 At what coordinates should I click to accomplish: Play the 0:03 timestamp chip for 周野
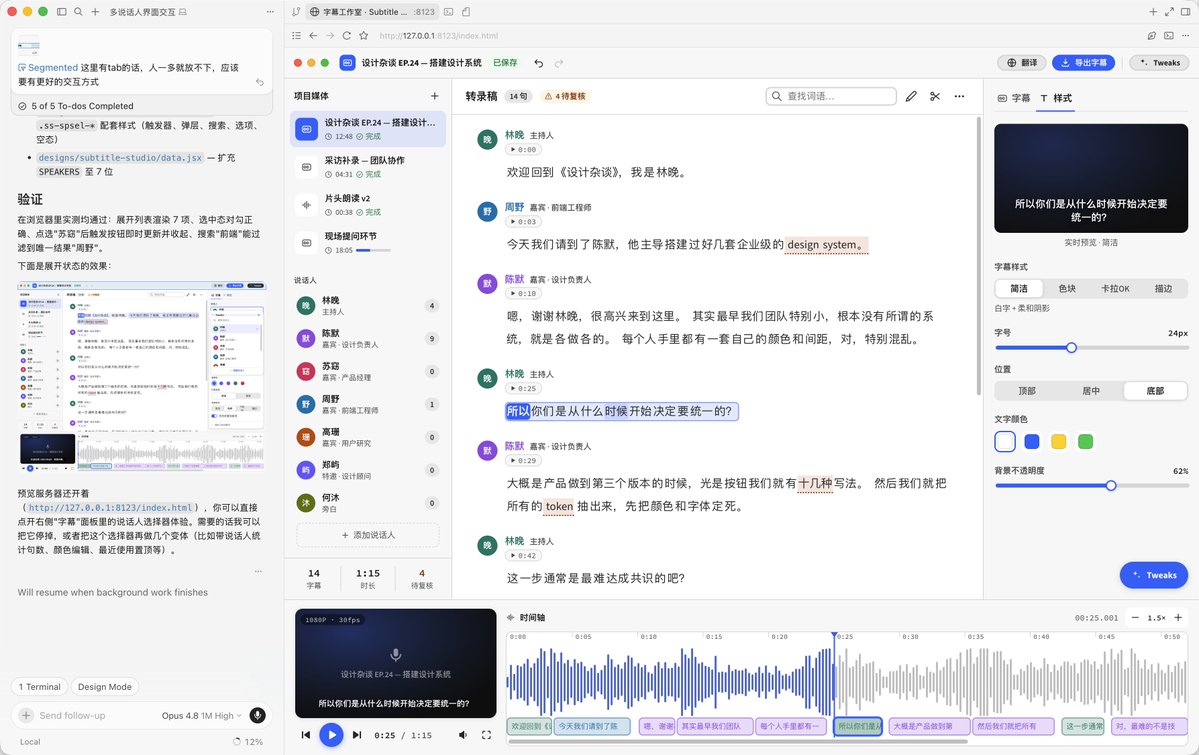click(x=523, y=222)
